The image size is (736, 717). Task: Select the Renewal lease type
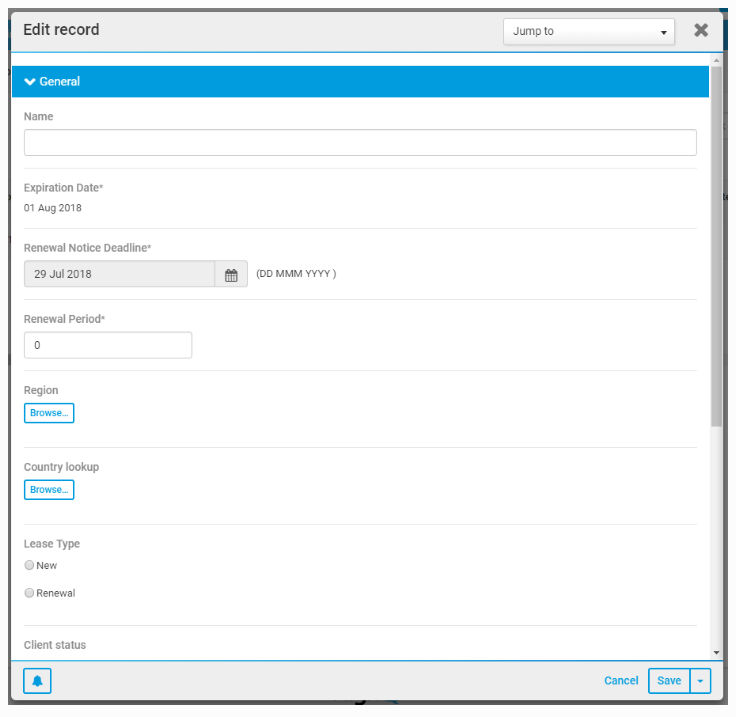pos(29,593)
